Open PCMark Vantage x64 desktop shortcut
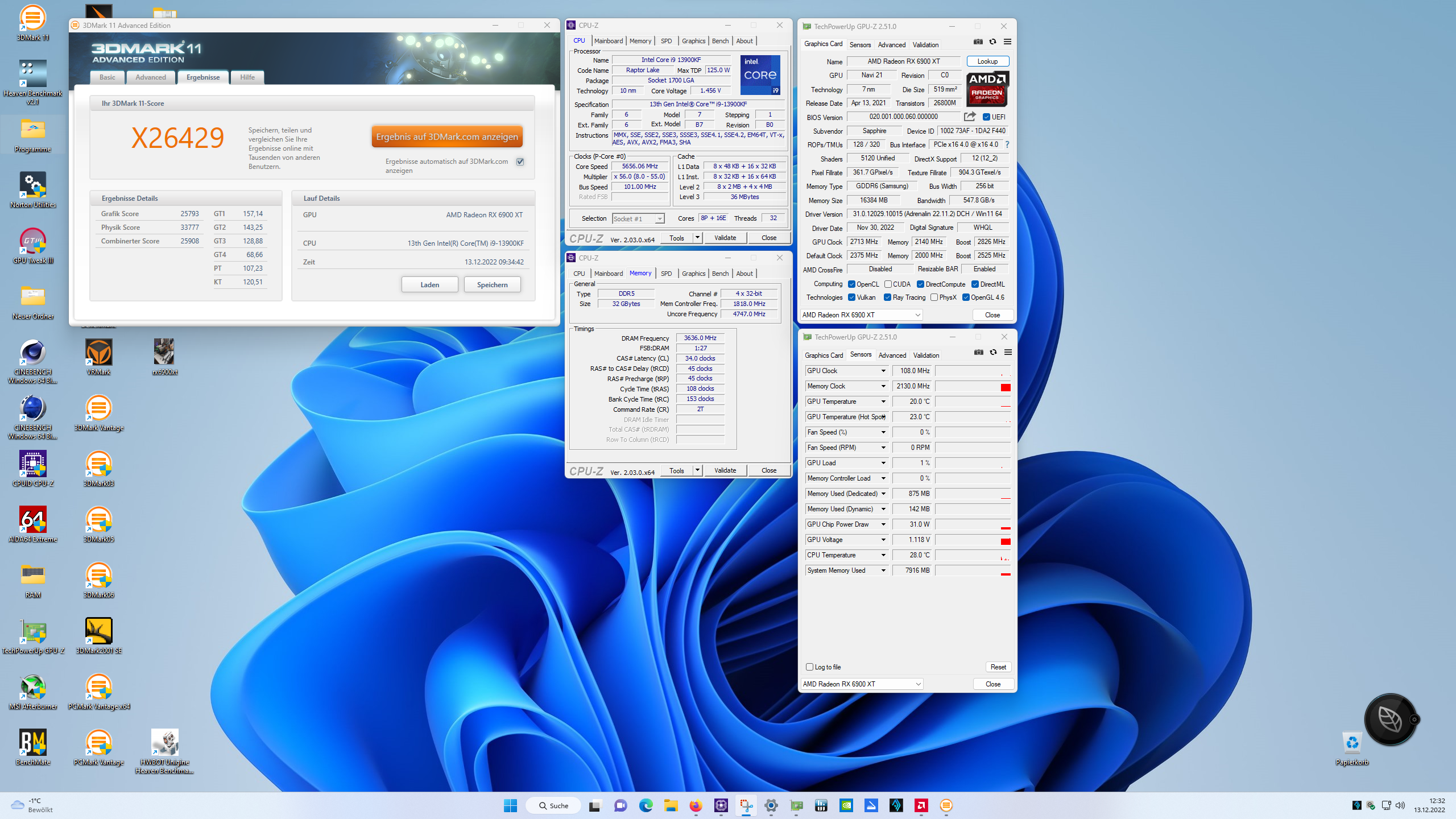 (98, 692)
